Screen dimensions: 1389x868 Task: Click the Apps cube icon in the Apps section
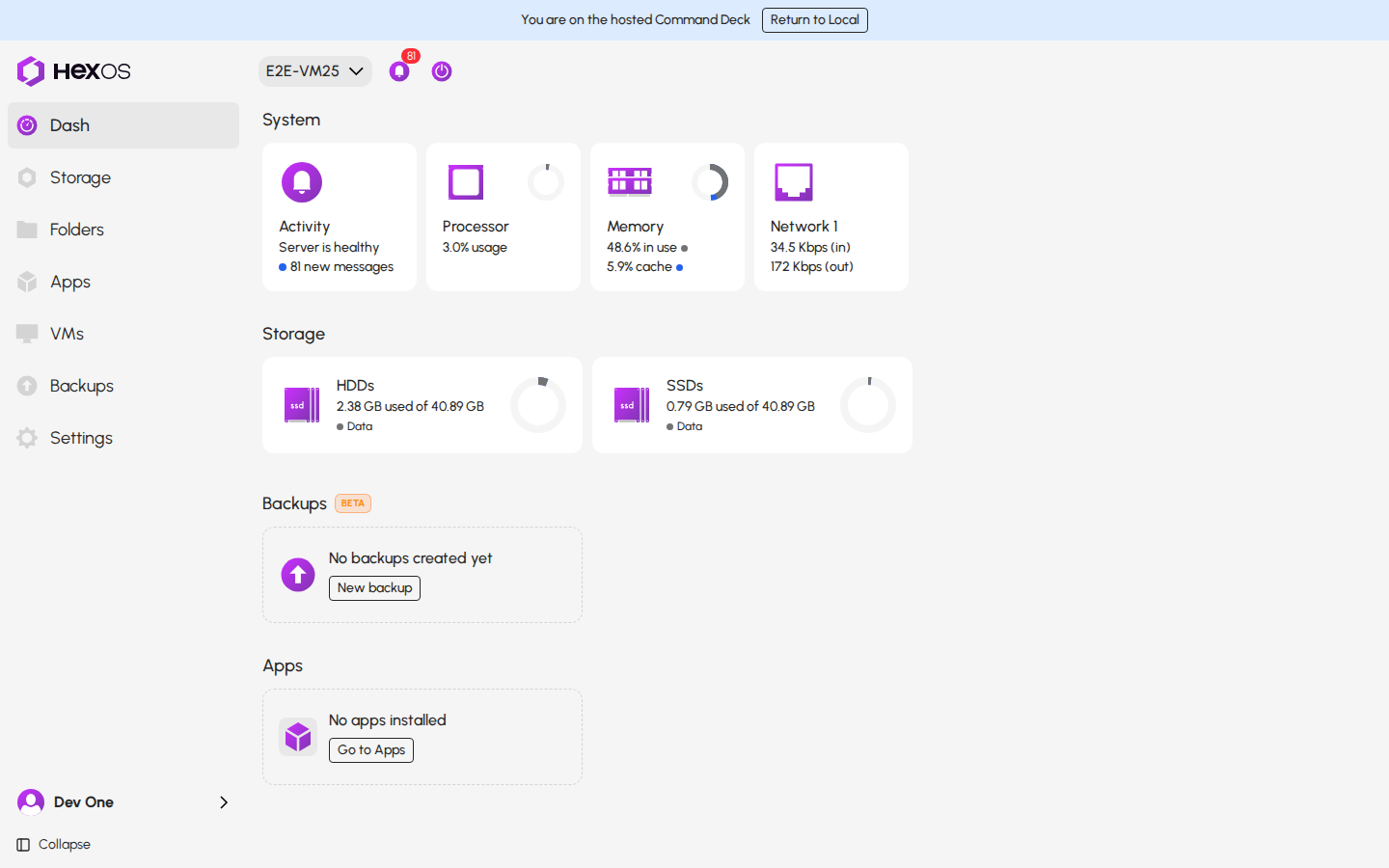(298, 737)
